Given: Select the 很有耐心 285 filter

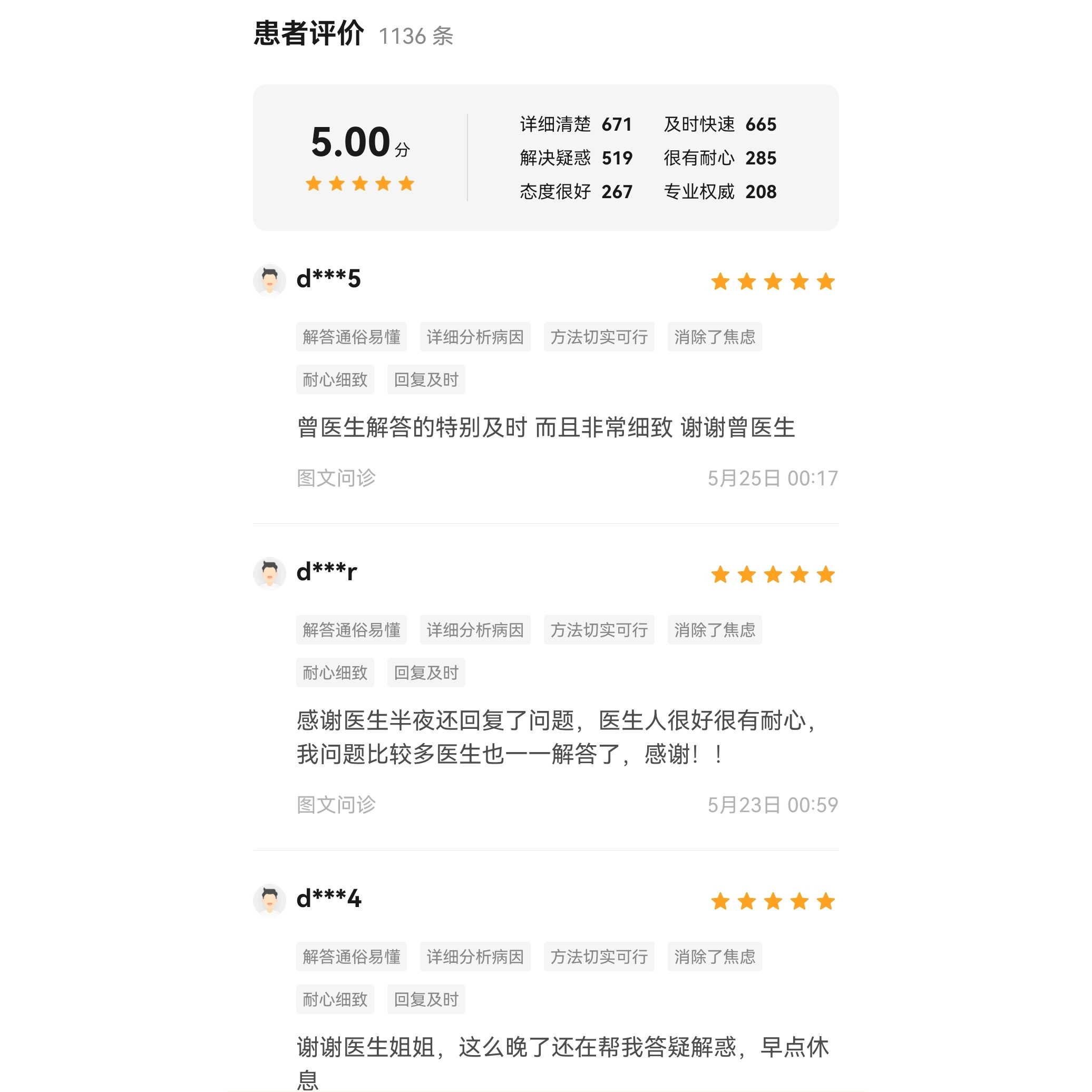Looking at the screenshot, I should coord(720,158).
